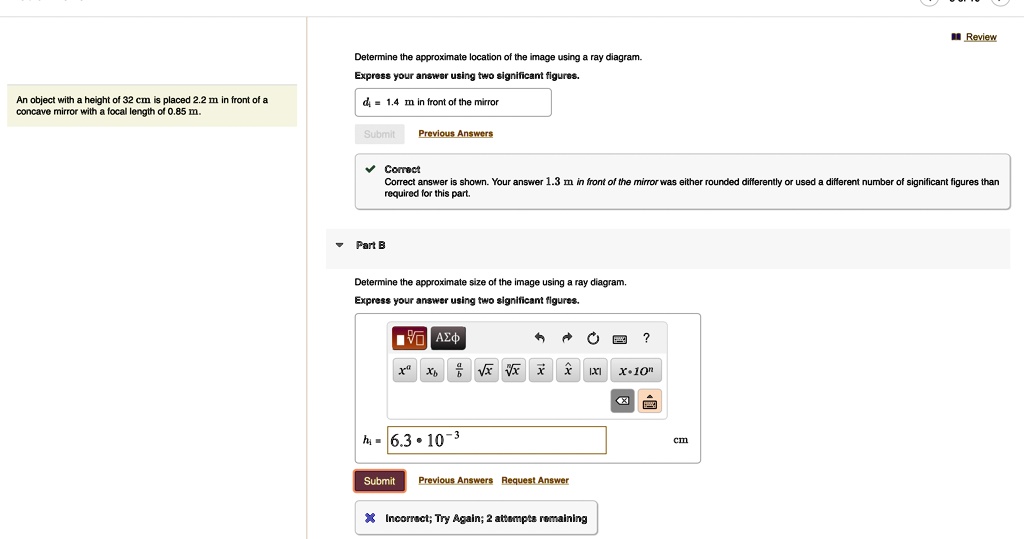Collapse the Part B section
The height and width of the screenshot is (539, 1024).
coord(339,245)
